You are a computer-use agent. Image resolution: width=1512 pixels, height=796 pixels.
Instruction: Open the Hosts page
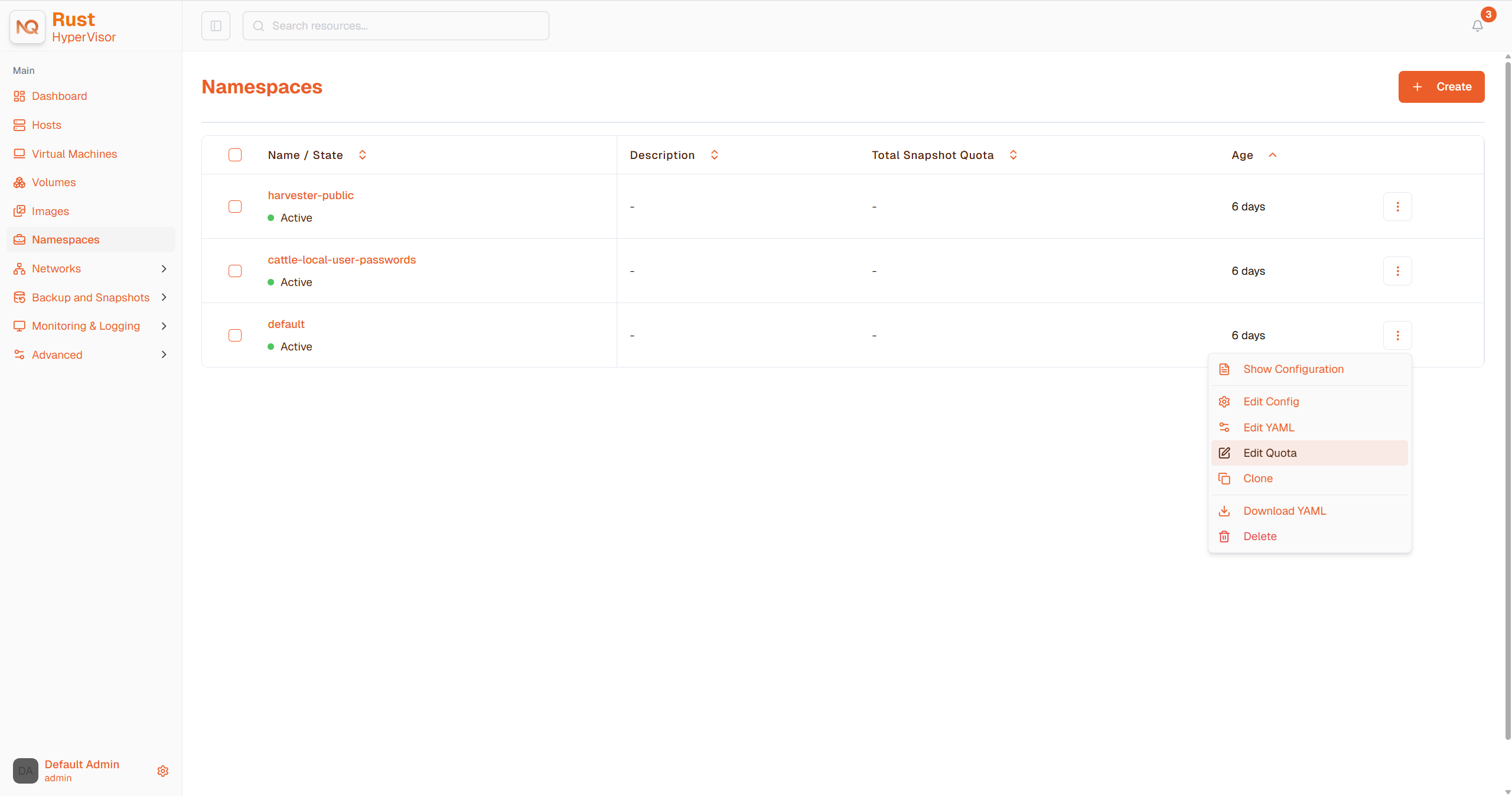coord(91,125)
